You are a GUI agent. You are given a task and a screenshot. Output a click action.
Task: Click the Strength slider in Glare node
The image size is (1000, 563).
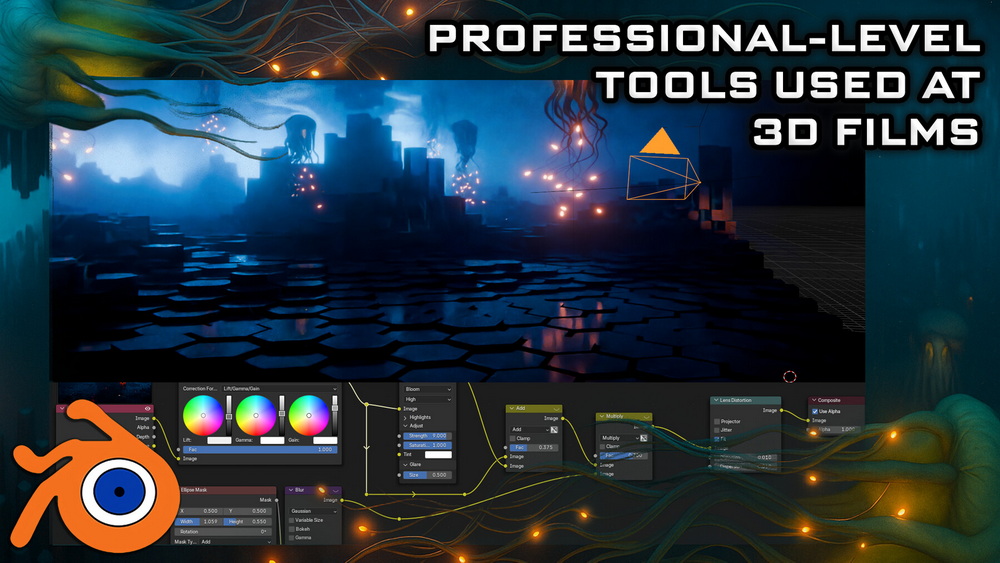427,435
